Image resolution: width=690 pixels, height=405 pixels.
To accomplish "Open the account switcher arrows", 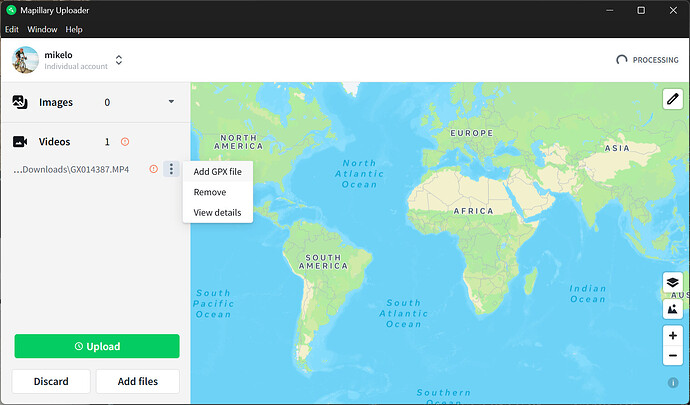I will (119, 60).
